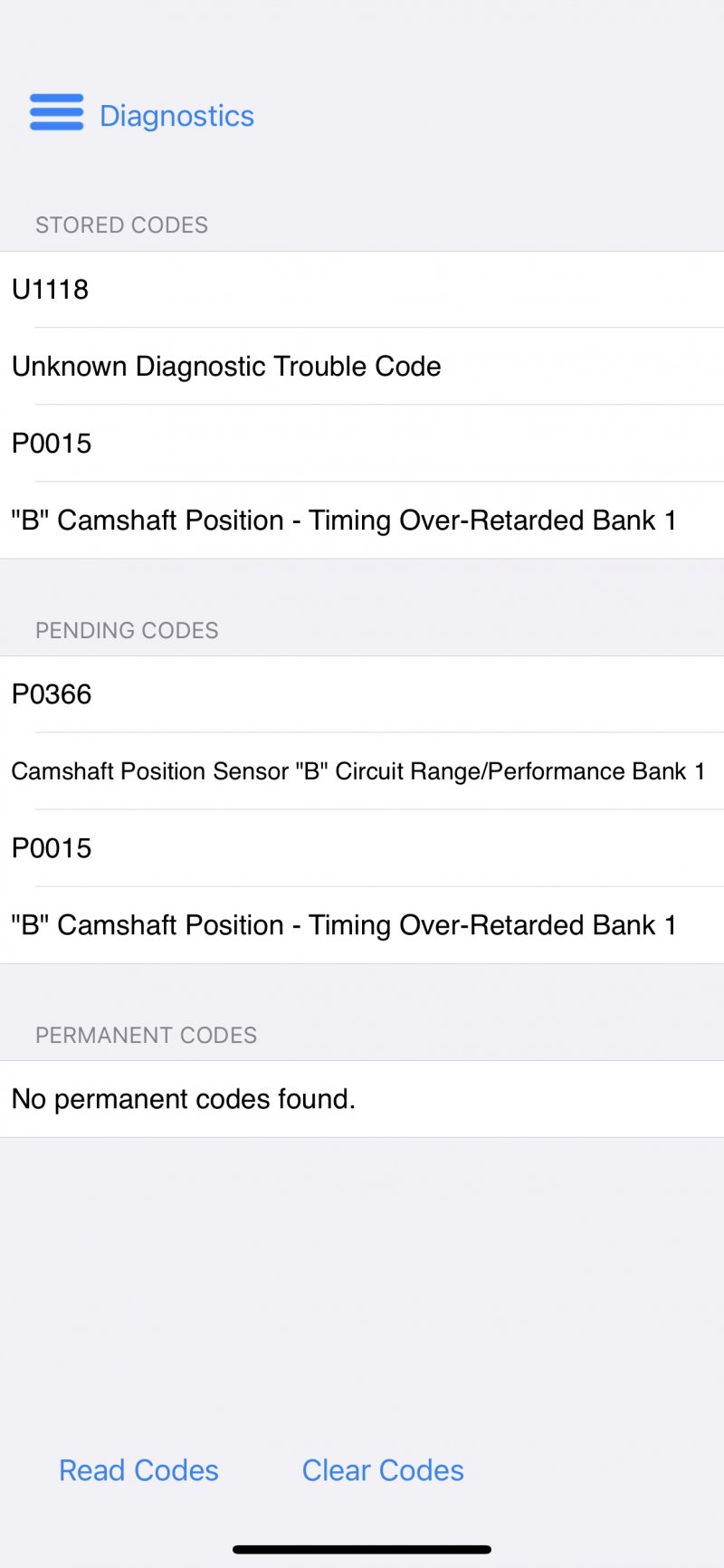Tap the Over-Retarded description under Stored Codes
Image resolution: width=724 pixels, height=1568 pixels.
344,521
